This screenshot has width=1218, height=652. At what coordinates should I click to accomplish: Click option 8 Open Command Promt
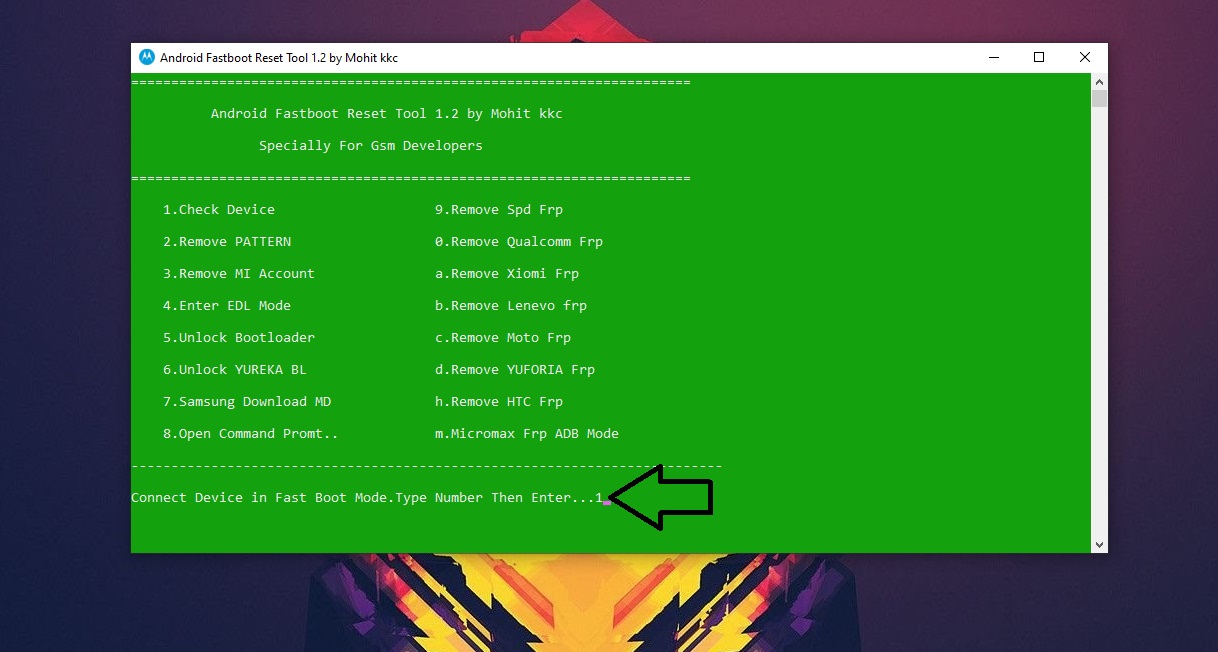point(247,433)
